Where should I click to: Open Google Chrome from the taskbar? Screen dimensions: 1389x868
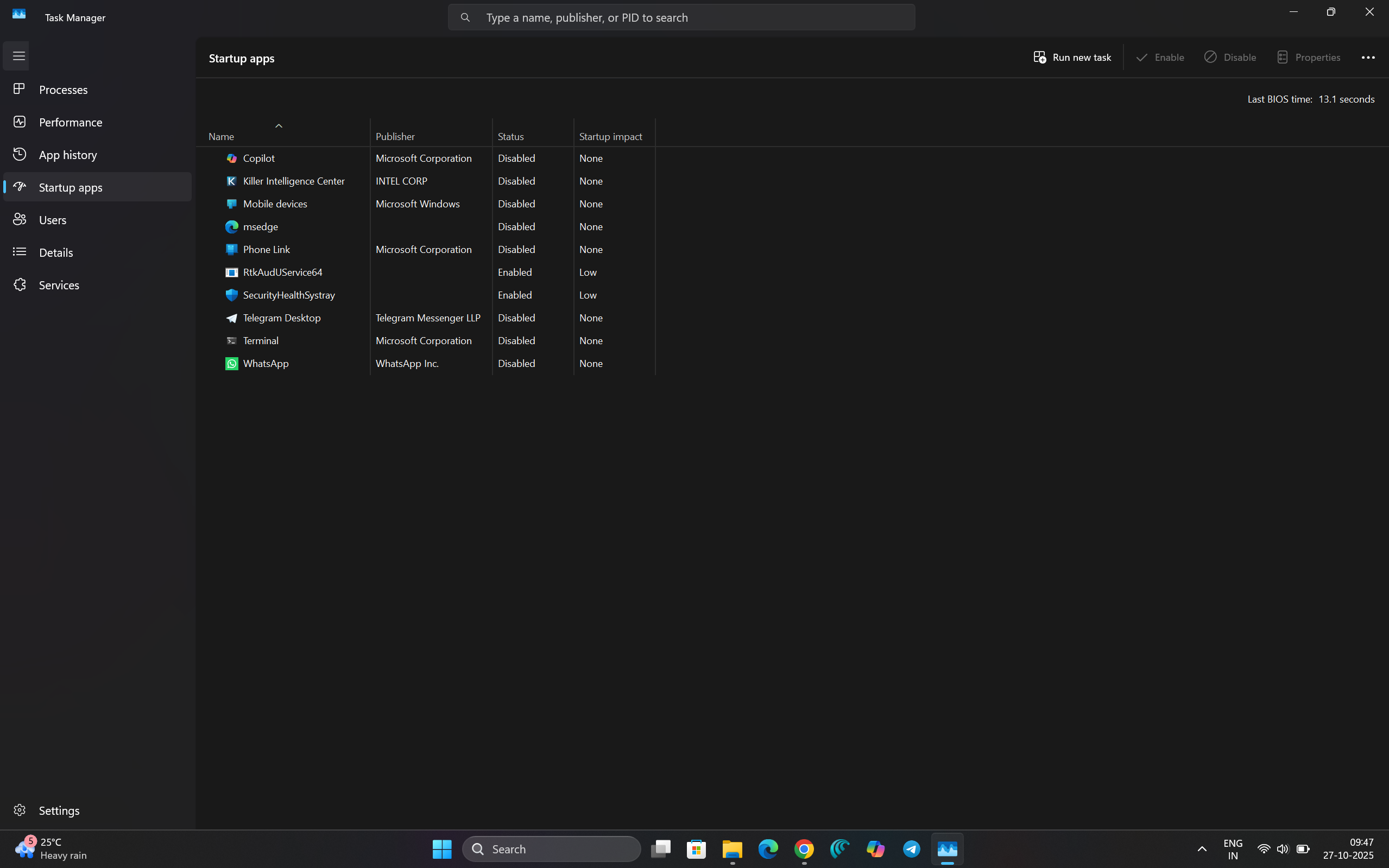click(804, 848)
